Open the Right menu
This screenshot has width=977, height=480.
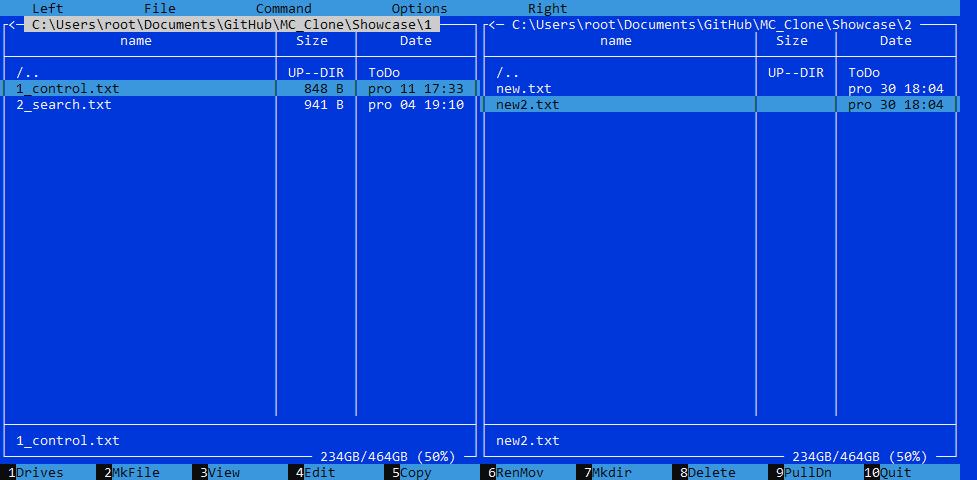click(547, 8)
